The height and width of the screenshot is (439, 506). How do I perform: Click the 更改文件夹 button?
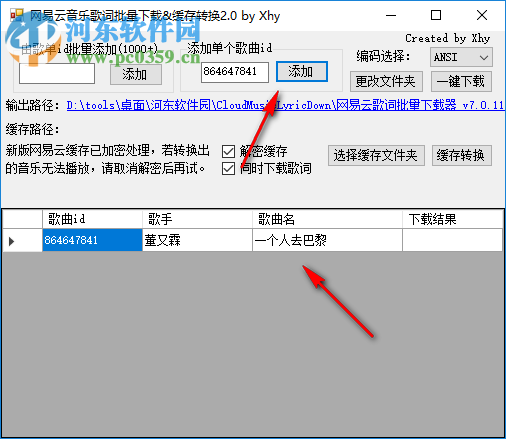pyautogui.click(x=386, y=81)
